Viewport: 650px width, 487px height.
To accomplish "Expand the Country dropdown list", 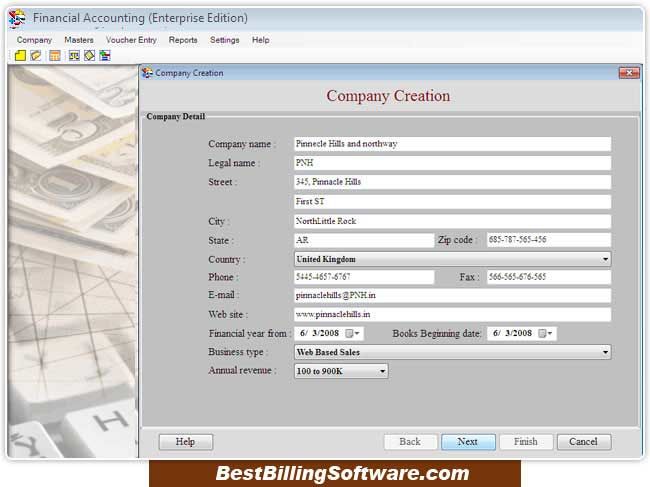I will point(605,259).
